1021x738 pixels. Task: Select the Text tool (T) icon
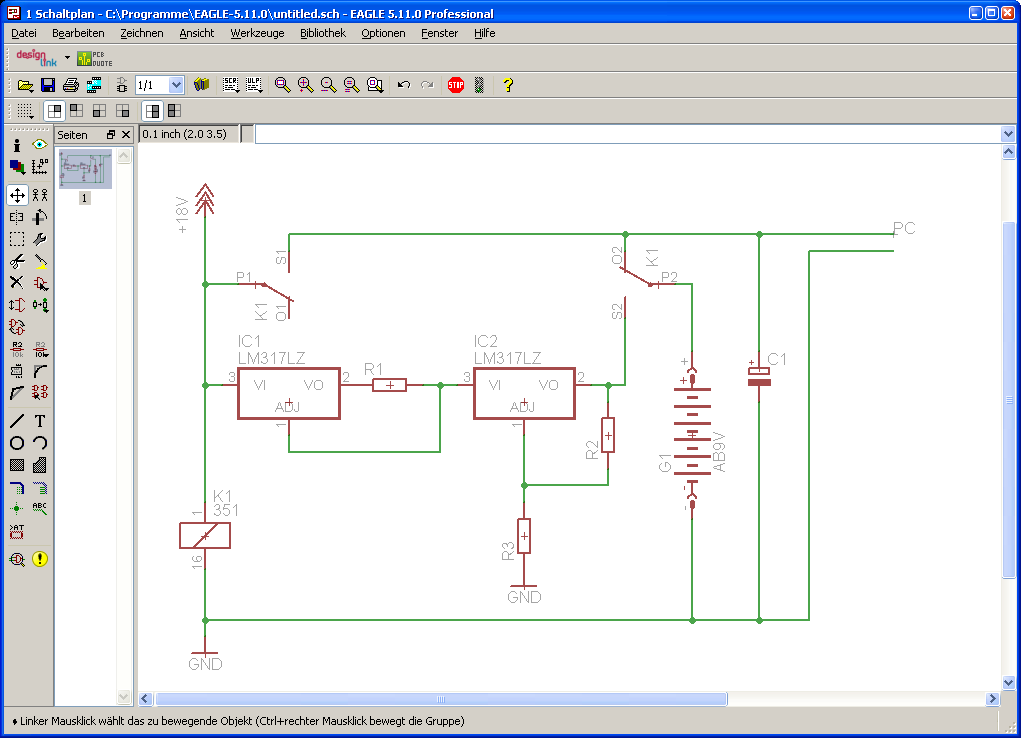pyautogui.click(x=40, y=421)
